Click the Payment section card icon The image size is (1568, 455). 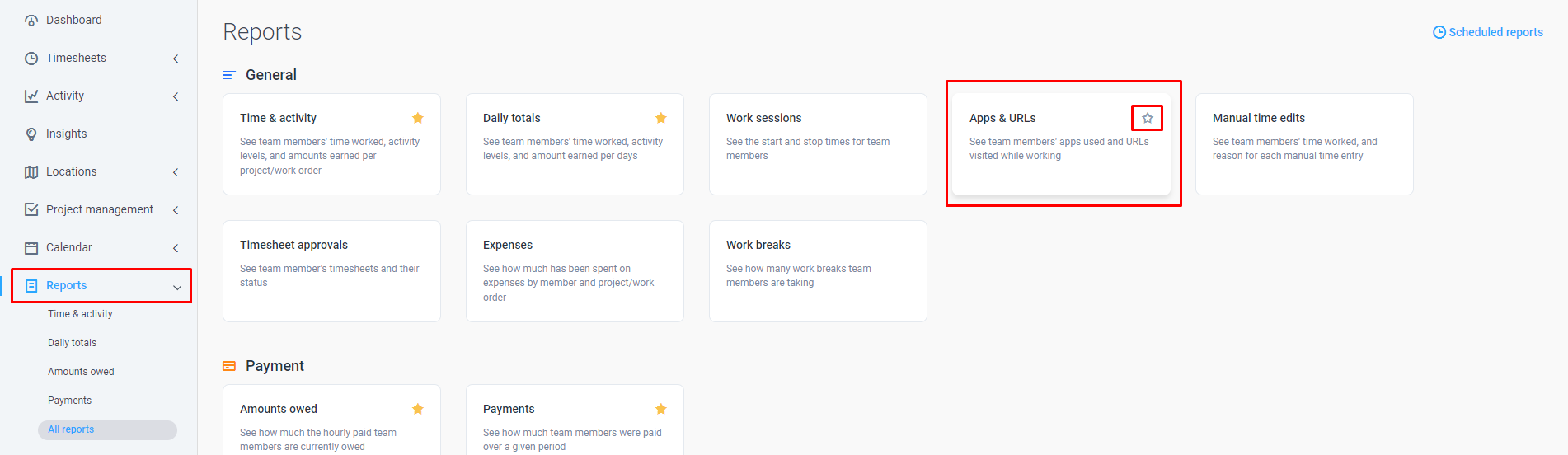[229, 366]
